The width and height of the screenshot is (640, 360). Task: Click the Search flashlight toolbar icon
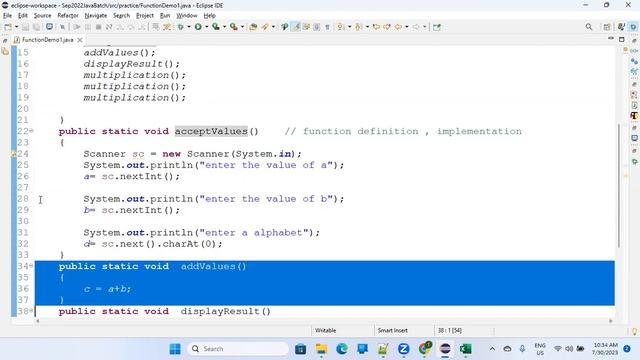[x=265, y=27]
